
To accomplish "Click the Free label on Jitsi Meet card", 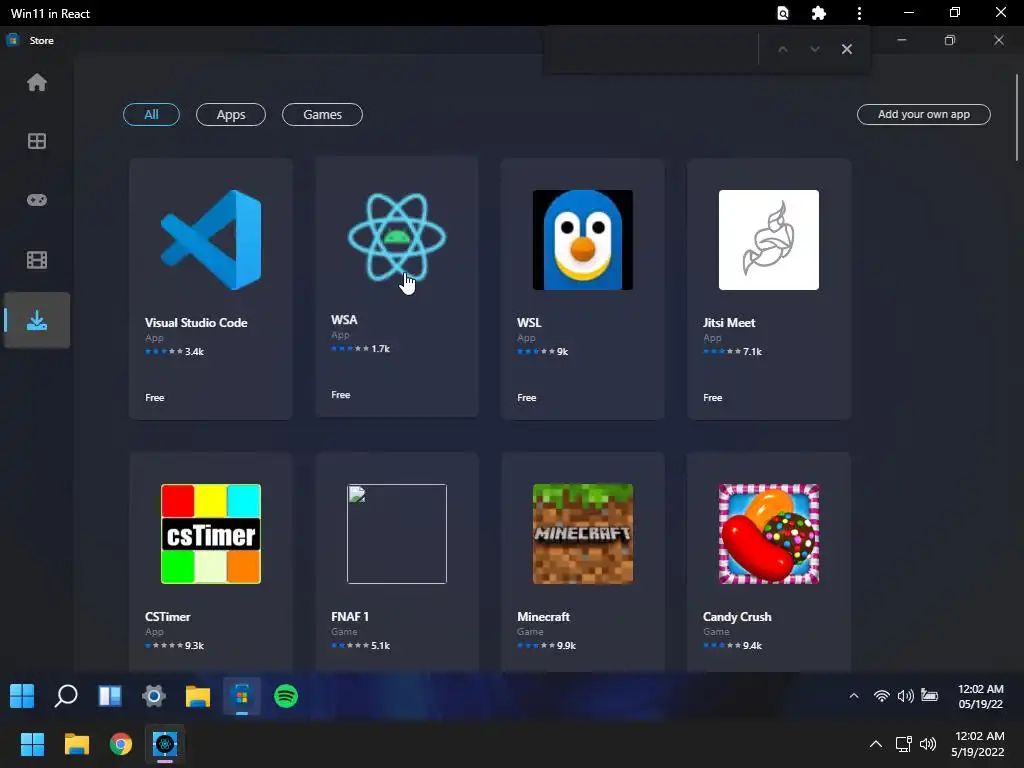I will pyautogui.click(x=713, y=398).
